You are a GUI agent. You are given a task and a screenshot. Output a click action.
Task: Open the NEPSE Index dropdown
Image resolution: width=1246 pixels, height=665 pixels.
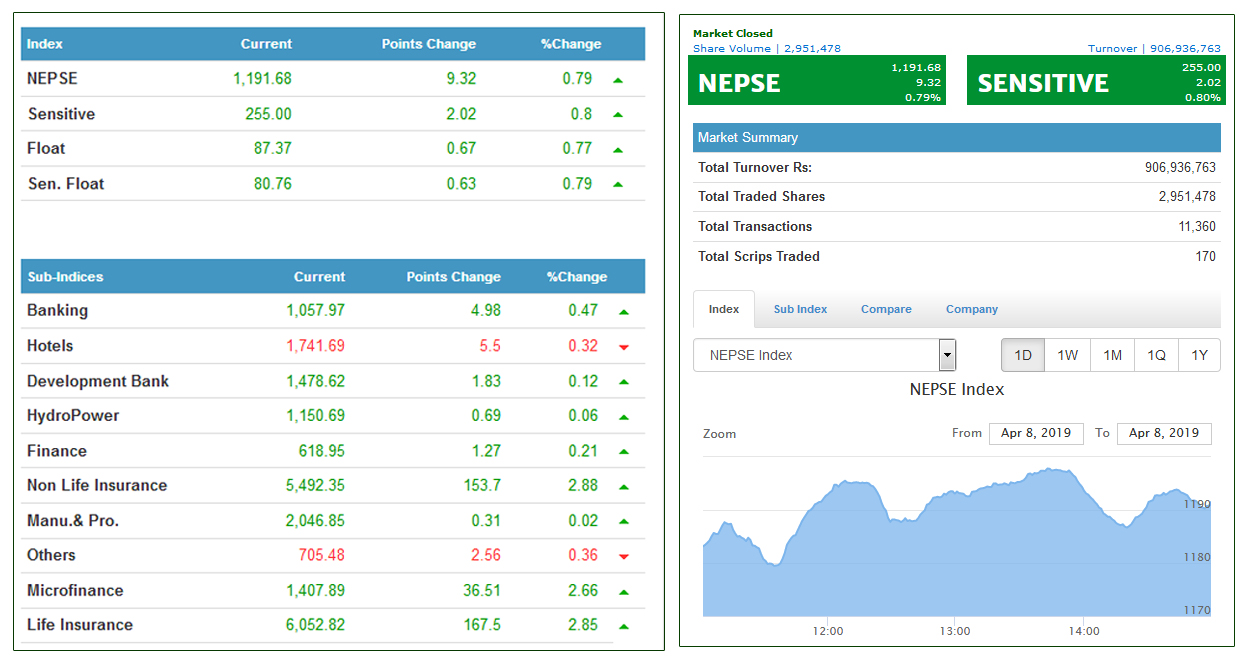[x=824, y=355]
